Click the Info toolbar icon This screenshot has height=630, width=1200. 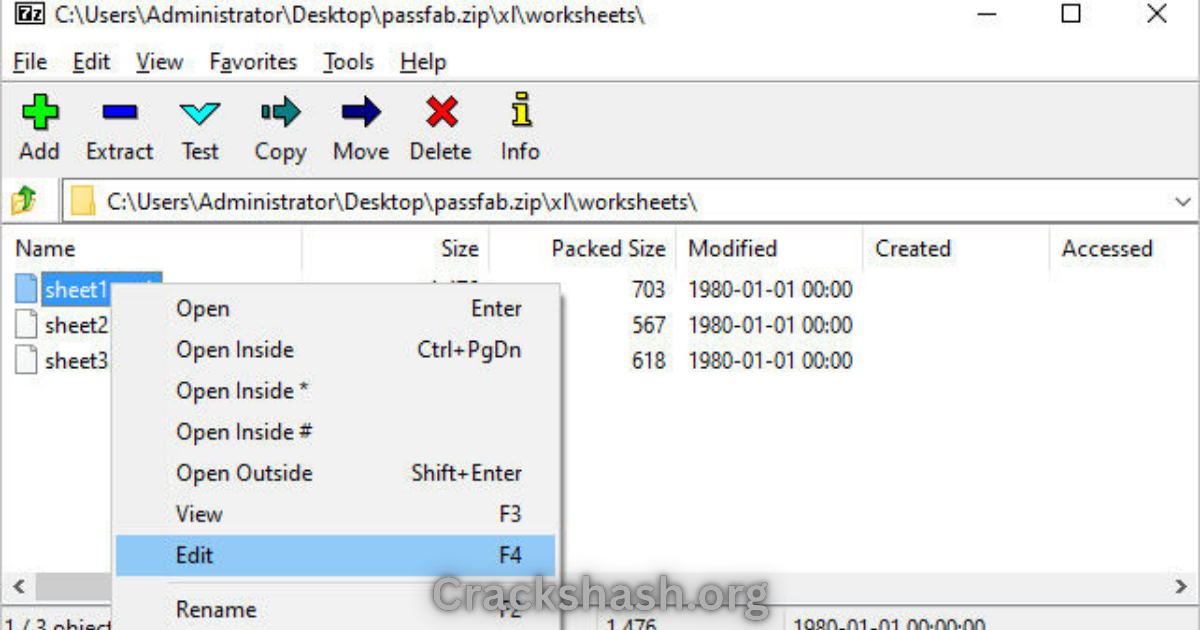tap(520, 110)
